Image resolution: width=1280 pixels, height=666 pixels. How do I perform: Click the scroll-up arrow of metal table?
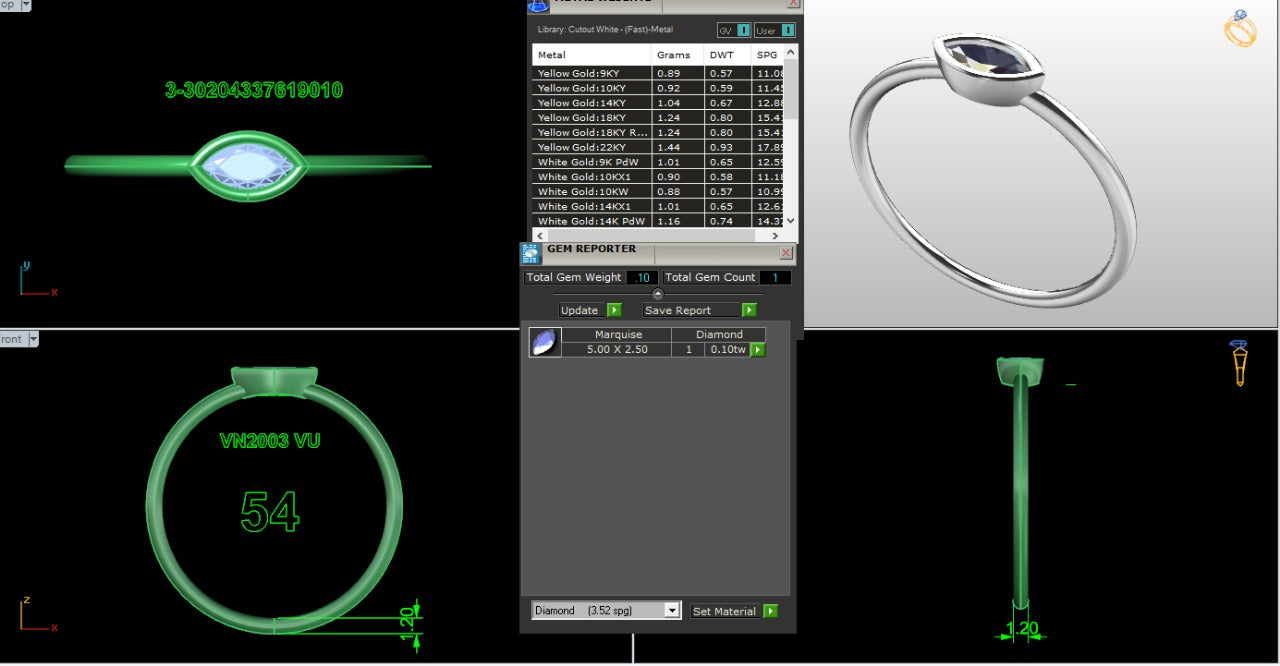(x=791, y=53)
